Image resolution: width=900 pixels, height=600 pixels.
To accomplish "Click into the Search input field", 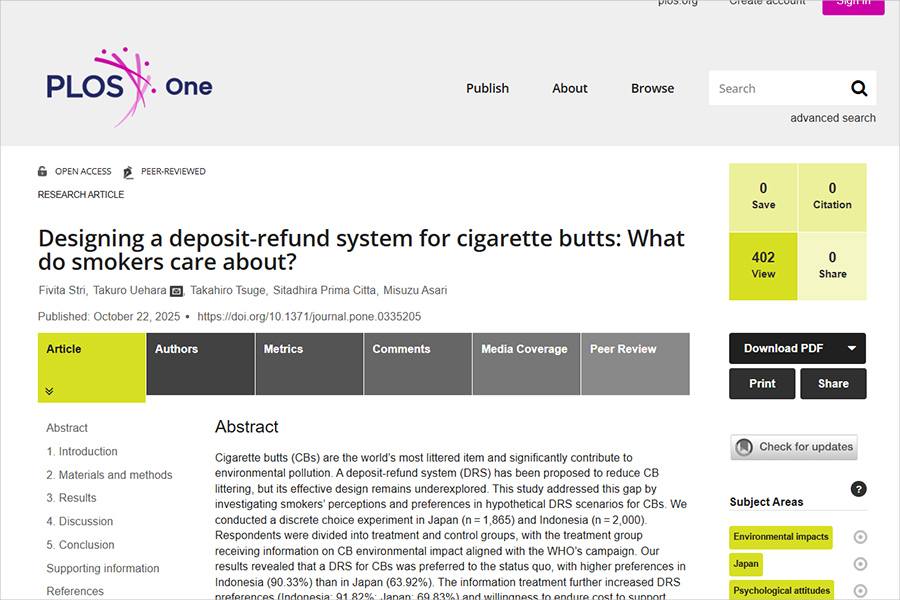I will tap(775, 88).
